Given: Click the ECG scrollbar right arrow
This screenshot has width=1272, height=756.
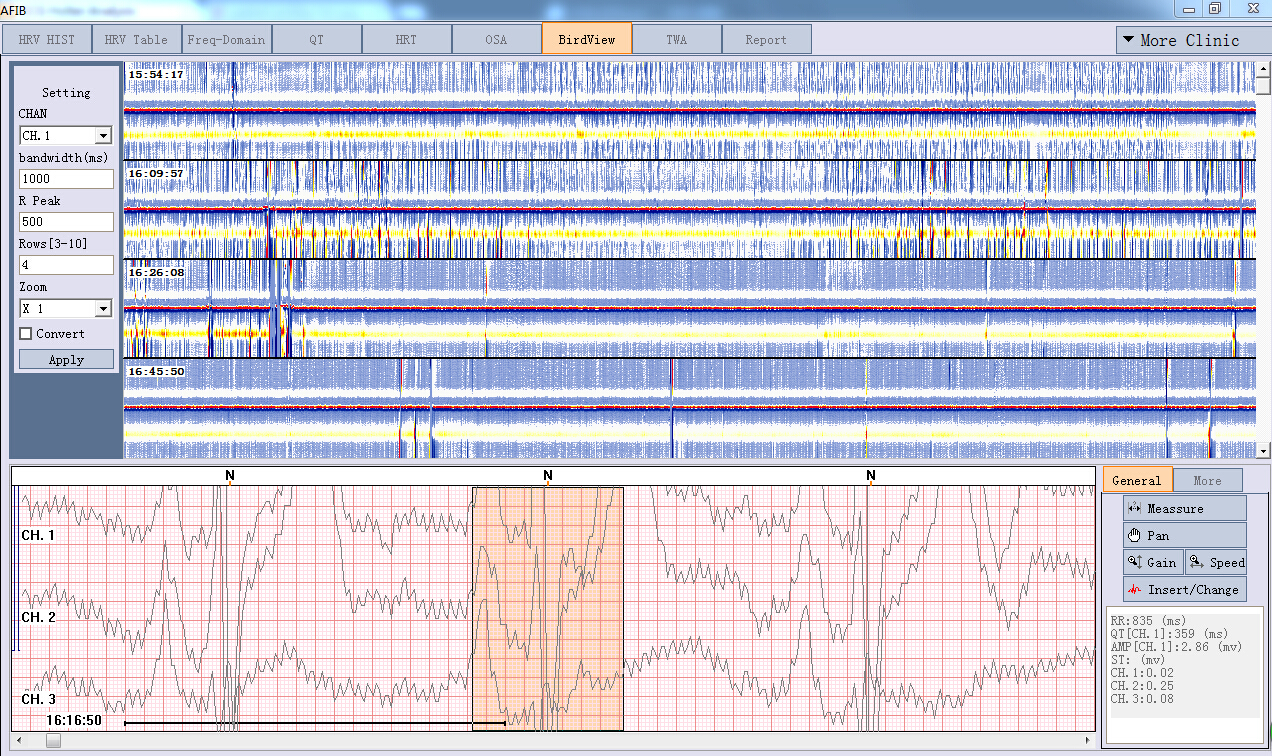Looking at the screenshot, I should coord(1089,741).
